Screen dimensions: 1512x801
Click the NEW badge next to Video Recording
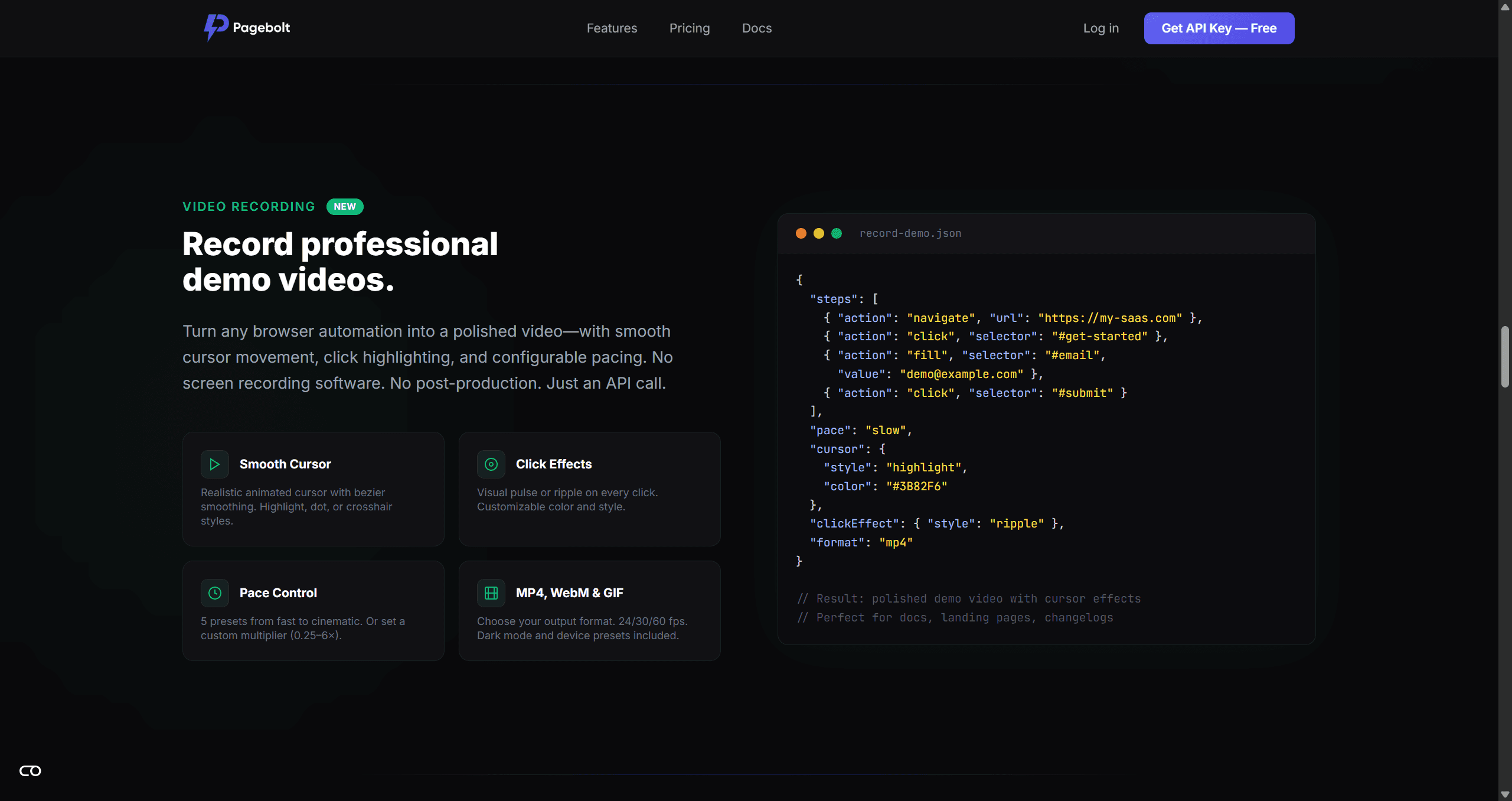345,206
